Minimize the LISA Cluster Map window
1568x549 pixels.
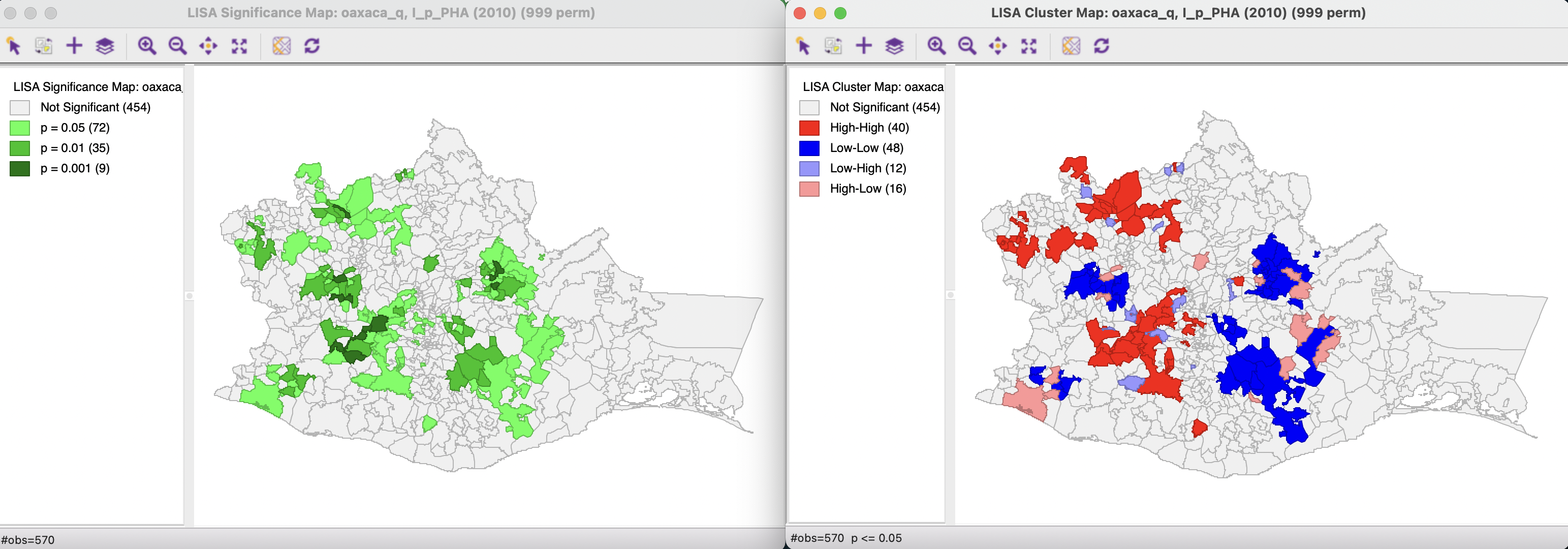click(820, 13)
